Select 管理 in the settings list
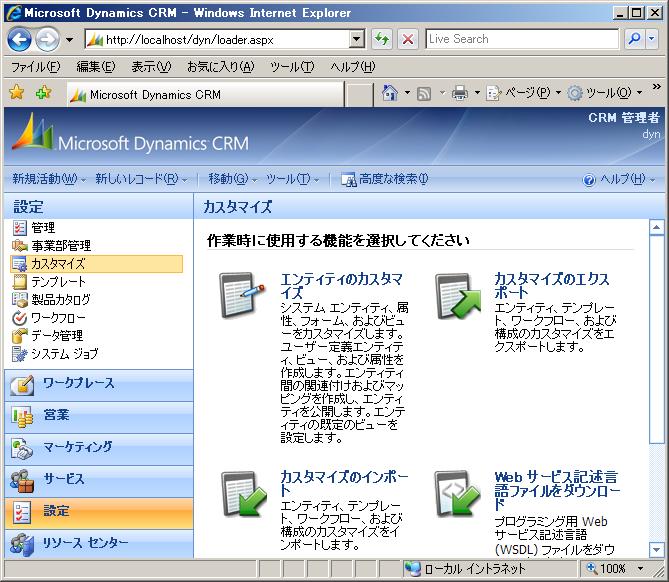 tap(43, 227)
